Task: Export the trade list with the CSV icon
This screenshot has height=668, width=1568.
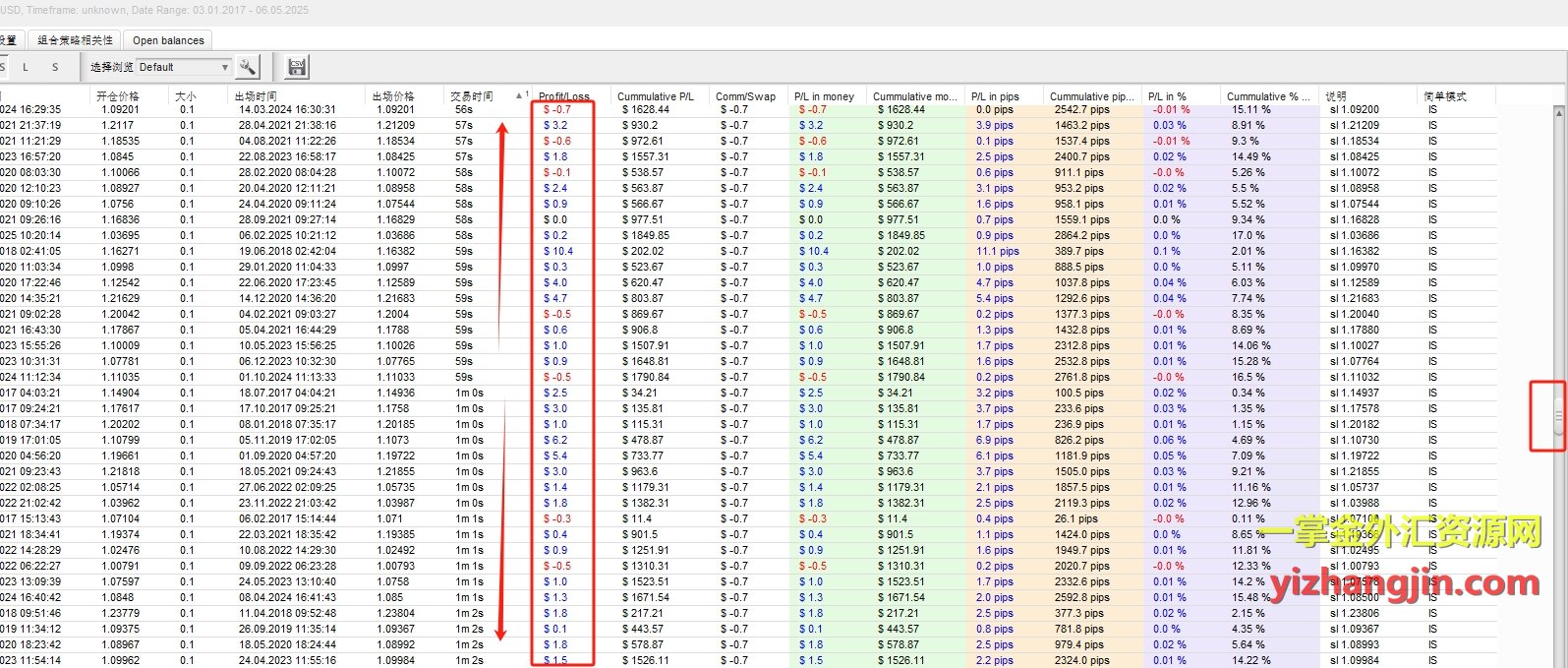Action: click(297, 67)
